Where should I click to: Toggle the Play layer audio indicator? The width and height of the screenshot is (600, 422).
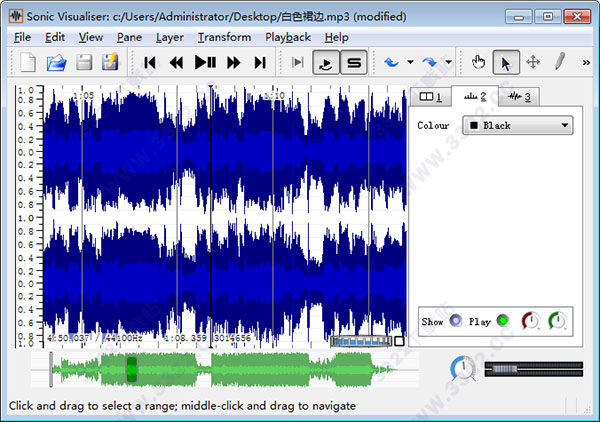click(x=502, y=320)
